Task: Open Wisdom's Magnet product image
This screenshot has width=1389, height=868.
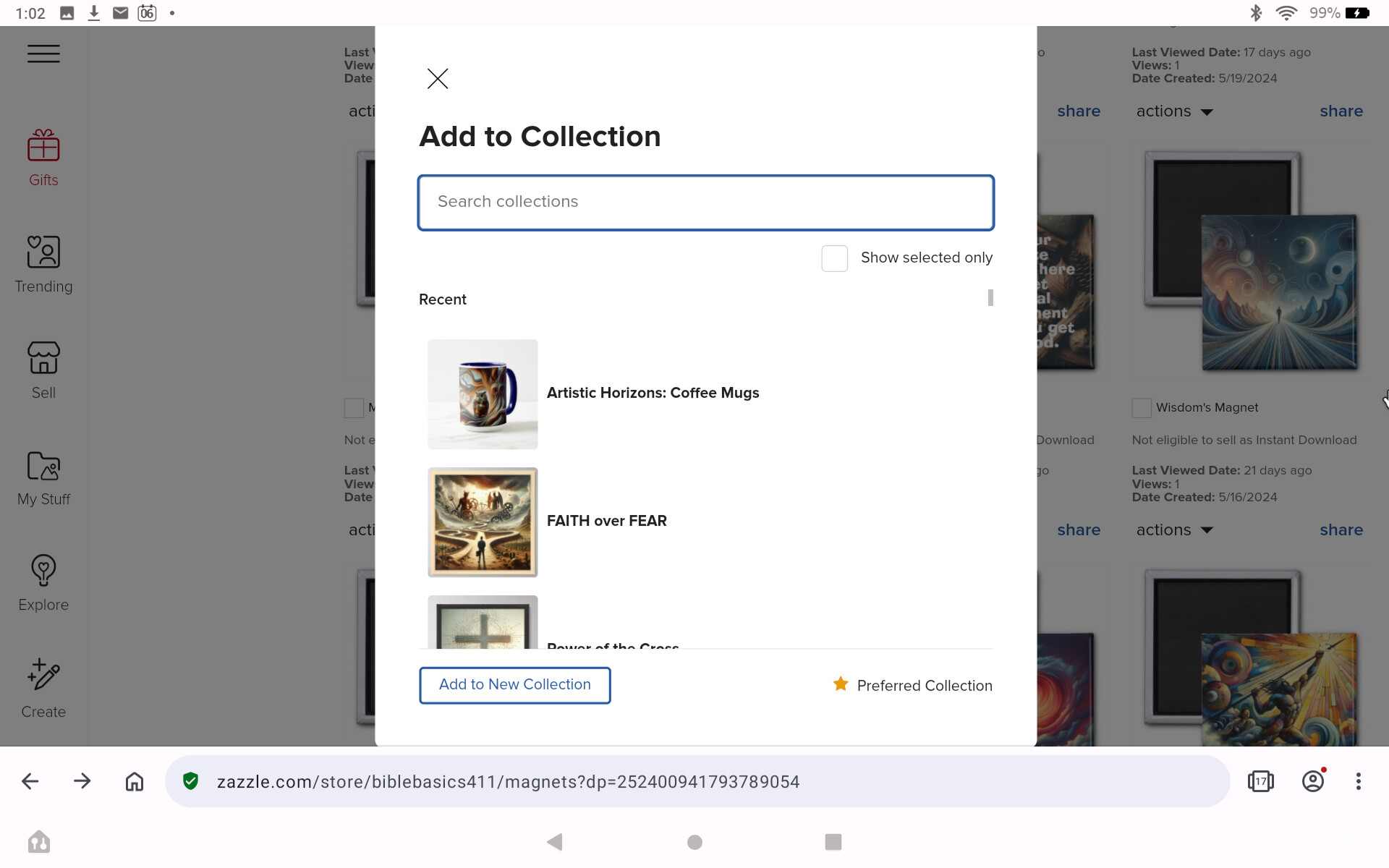Action: (x=1250, y=262)
